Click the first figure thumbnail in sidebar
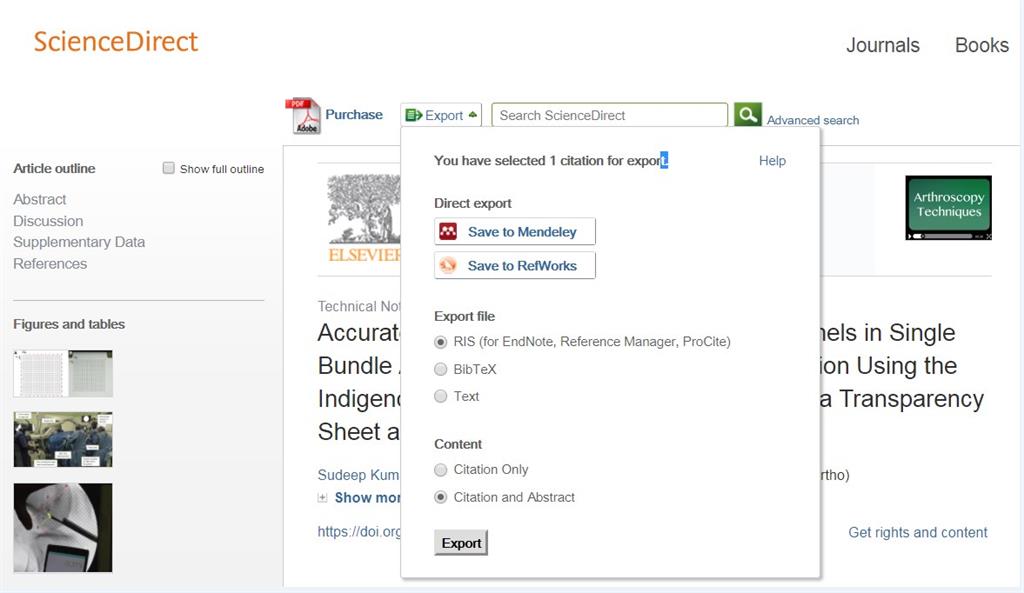The image size is (1024, 593). [x=62, y=373]
